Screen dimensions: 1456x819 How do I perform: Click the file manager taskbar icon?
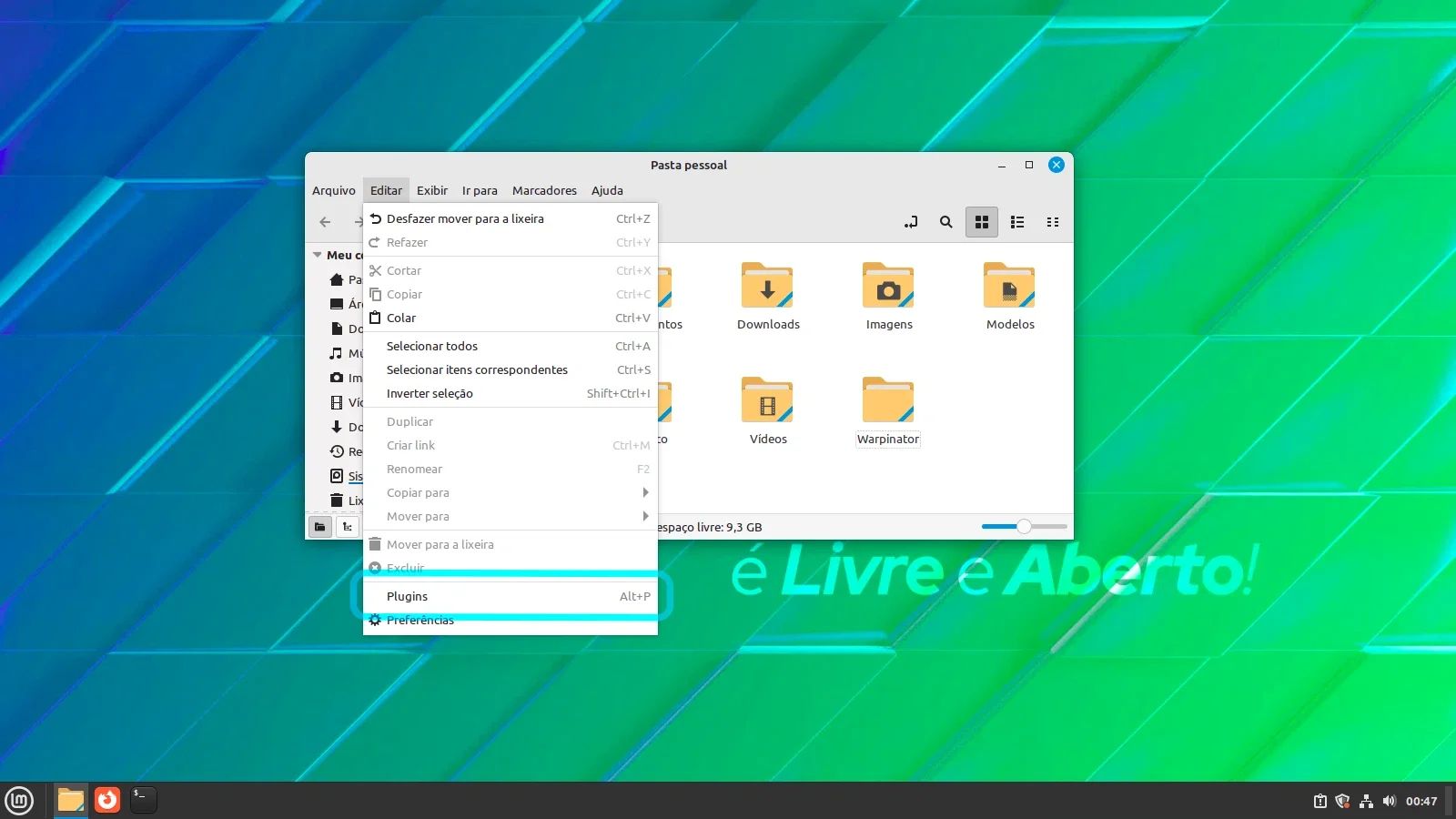pos(71,801)
